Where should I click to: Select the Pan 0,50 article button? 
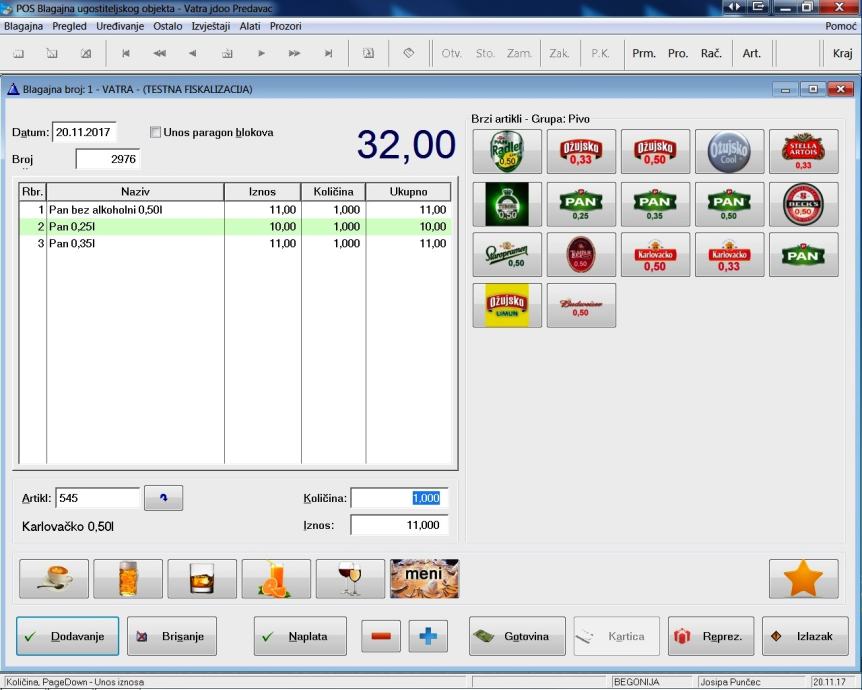tap(730, 205)
